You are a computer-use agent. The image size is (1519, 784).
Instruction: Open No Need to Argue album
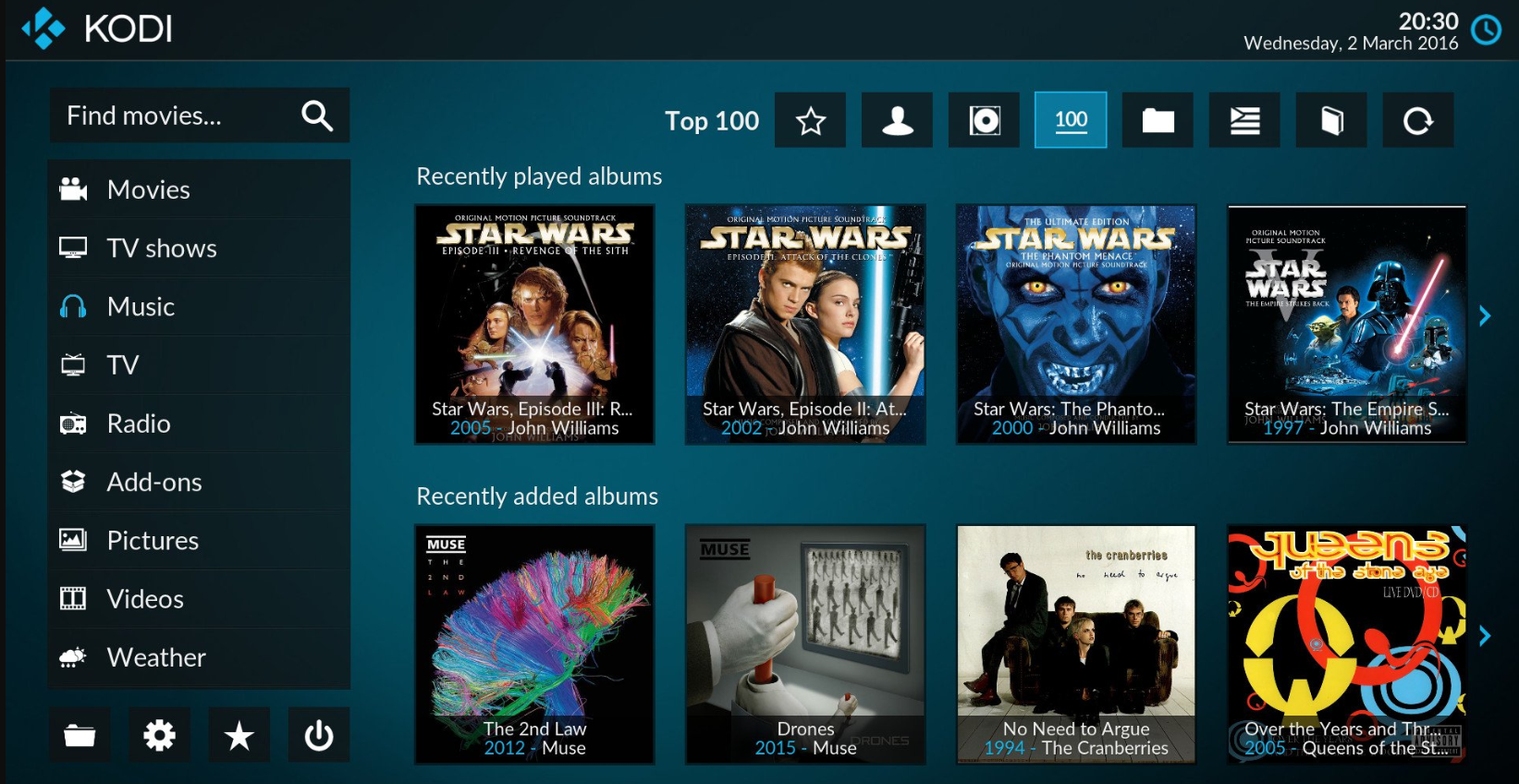point(1076,644)
